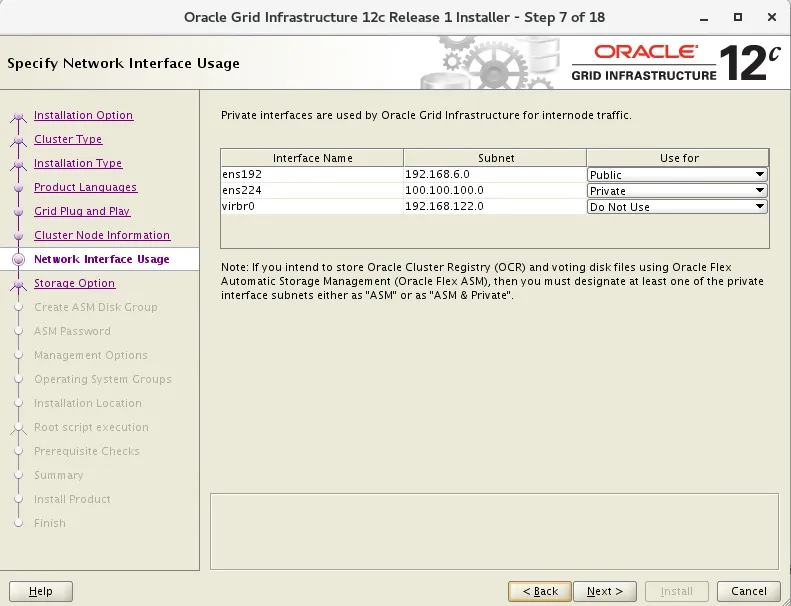Click the Interface Name column header
Image resolution: width=791 pixels, height=606 pixels.
pos(312,158)
